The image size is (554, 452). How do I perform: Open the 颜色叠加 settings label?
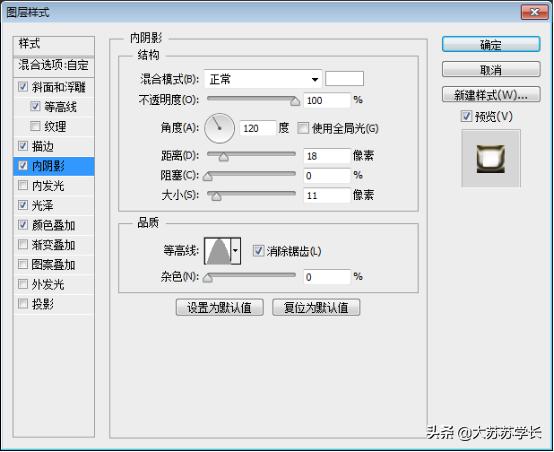pos(53,225)
